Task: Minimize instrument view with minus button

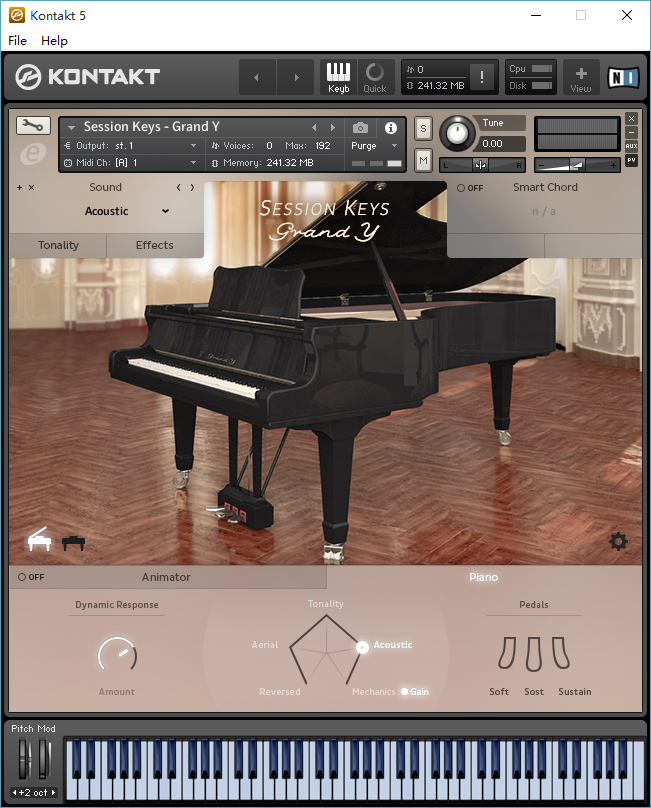Action: click(x=631, y=132)
